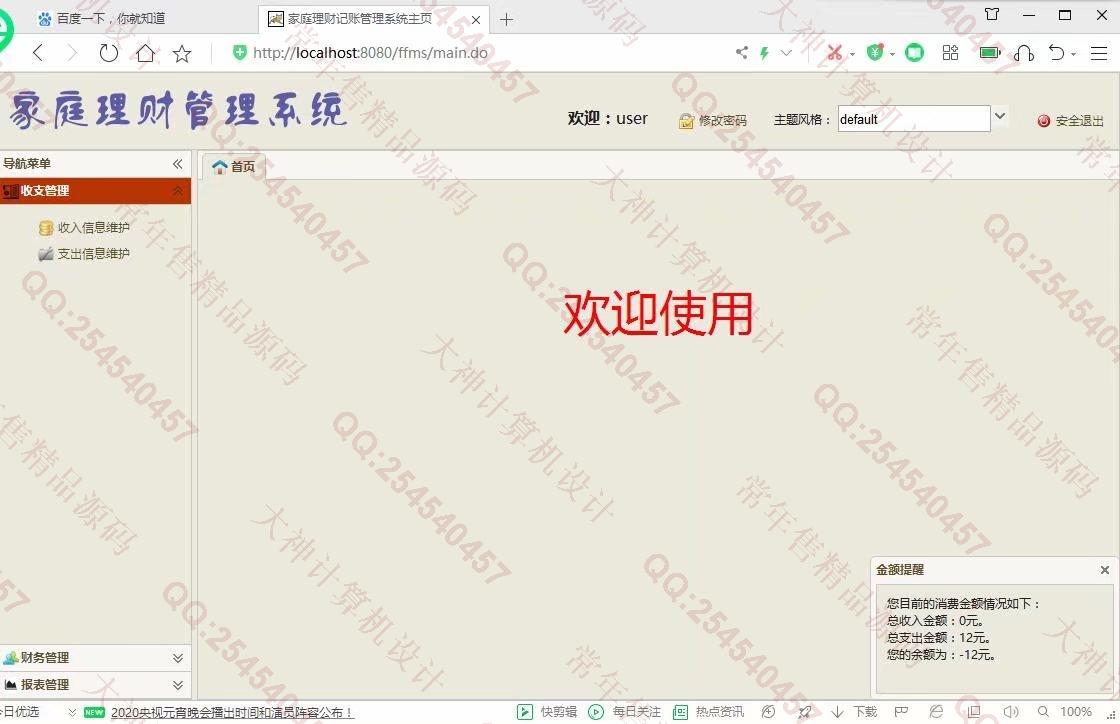Open the red scissors screenshot tool

point(834,53)
